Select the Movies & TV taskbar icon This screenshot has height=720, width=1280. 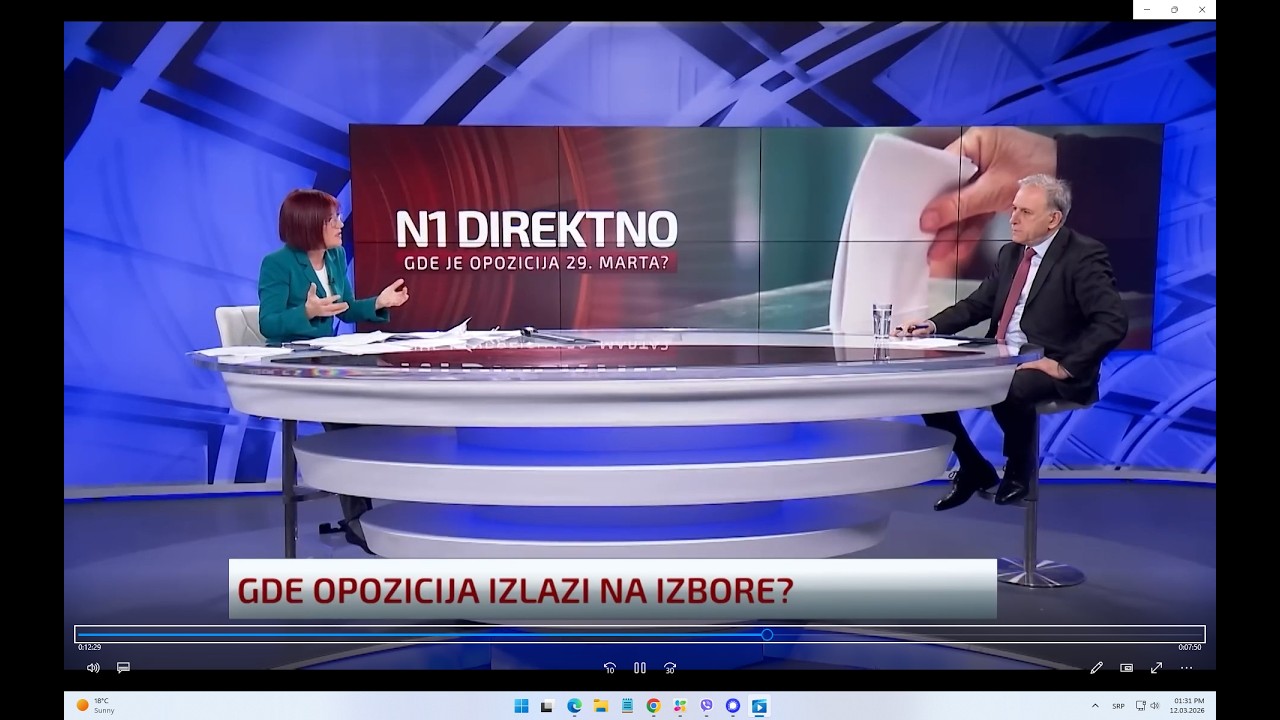[x=759, y=706]
